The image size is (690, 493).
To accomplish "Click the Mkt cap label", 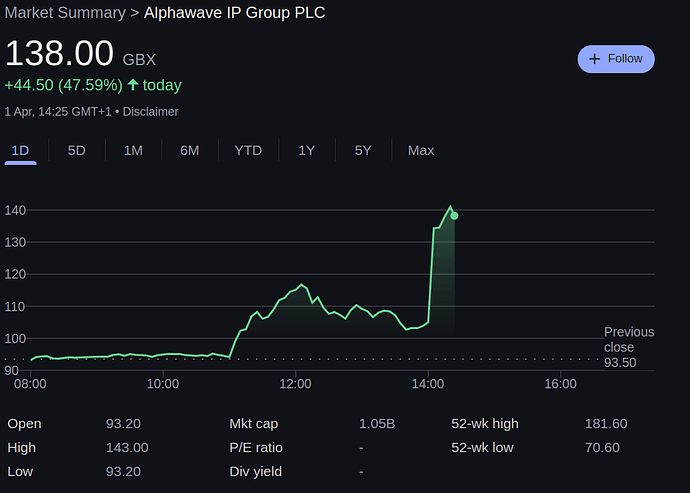I will [254, 424].
